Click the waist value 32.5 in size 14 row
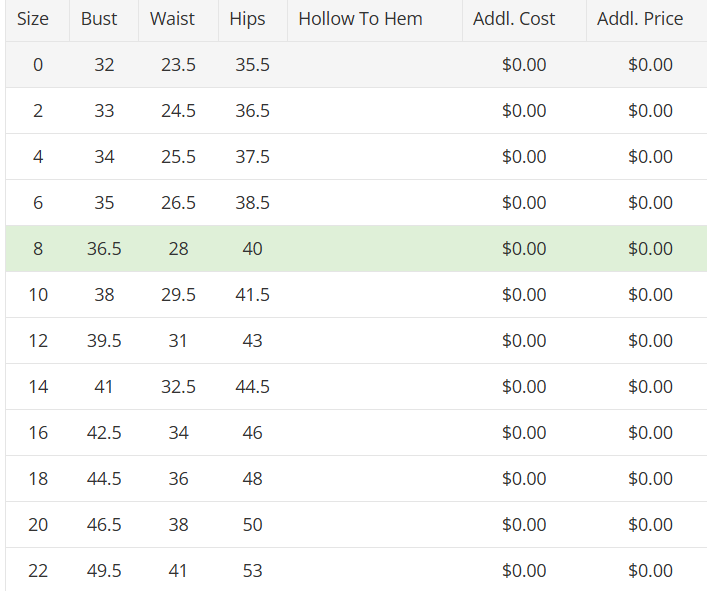 coord(178,387)
